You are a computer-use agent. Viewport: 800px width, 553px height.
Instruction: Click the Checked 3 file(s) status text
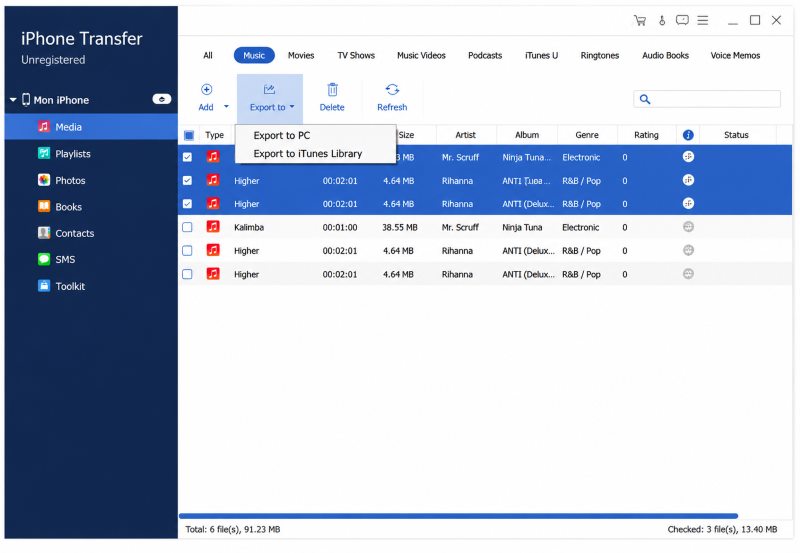pos(722,529)
